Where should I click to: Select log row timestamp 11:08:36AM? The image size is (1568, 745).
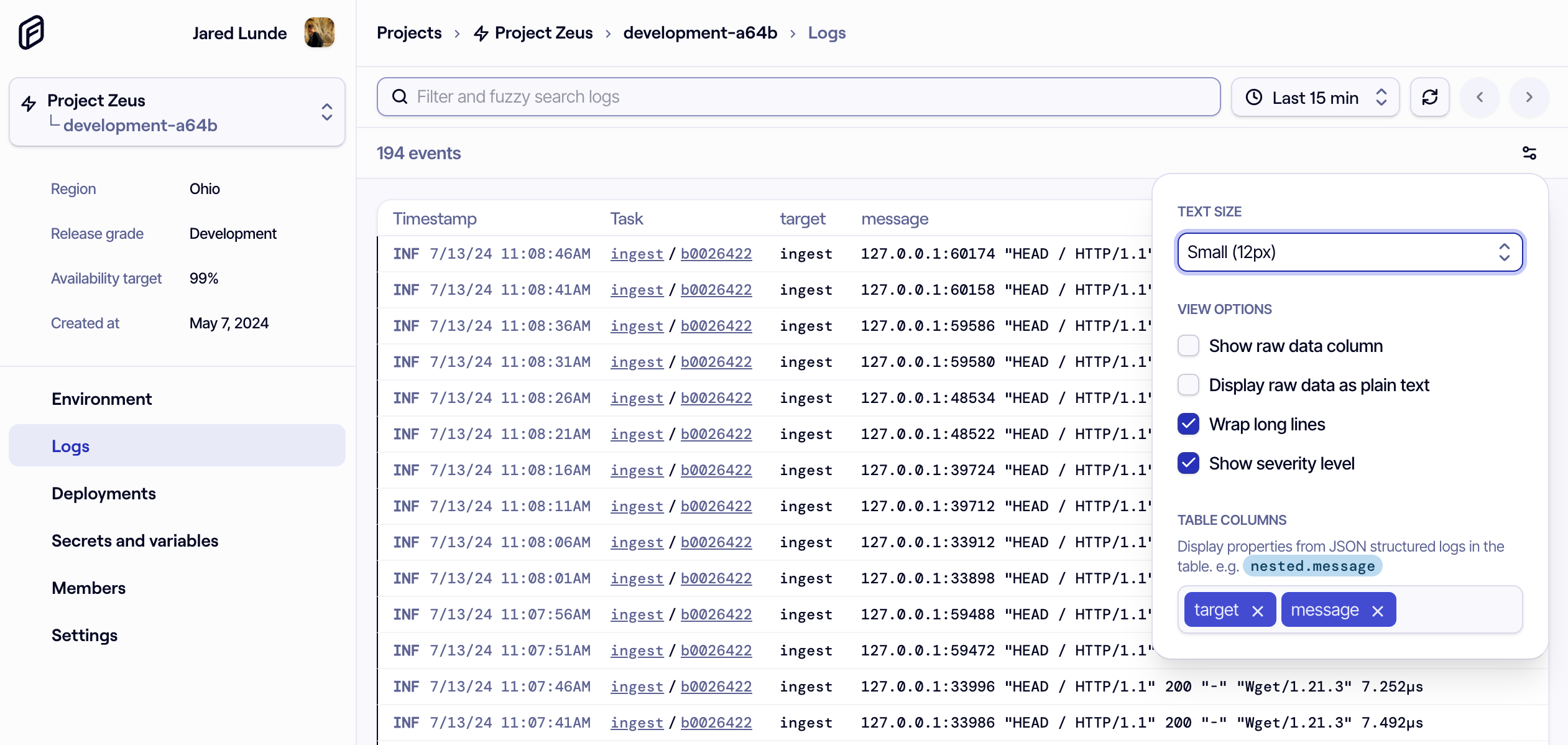510,326
